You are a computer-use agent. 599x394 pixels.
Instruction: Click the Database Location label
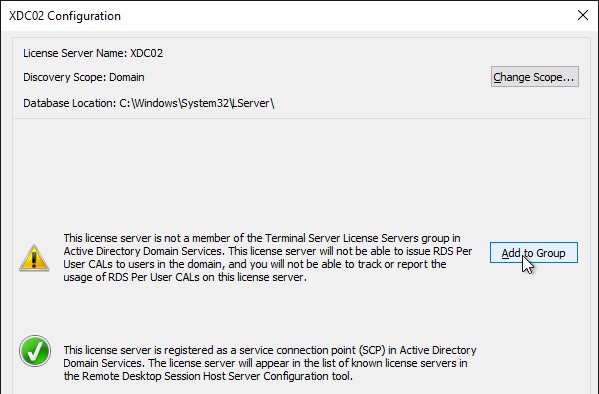coord(70,103)
